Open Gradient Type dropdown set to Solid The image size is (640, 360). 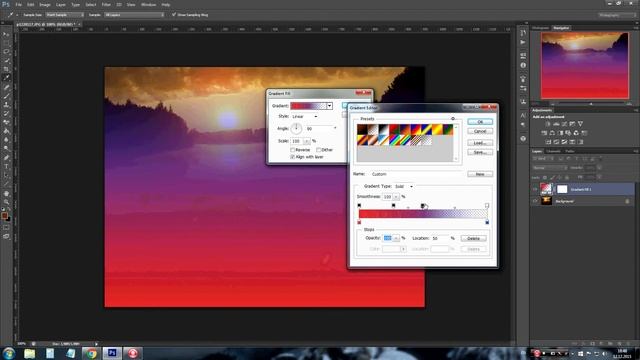click(404, 187)
